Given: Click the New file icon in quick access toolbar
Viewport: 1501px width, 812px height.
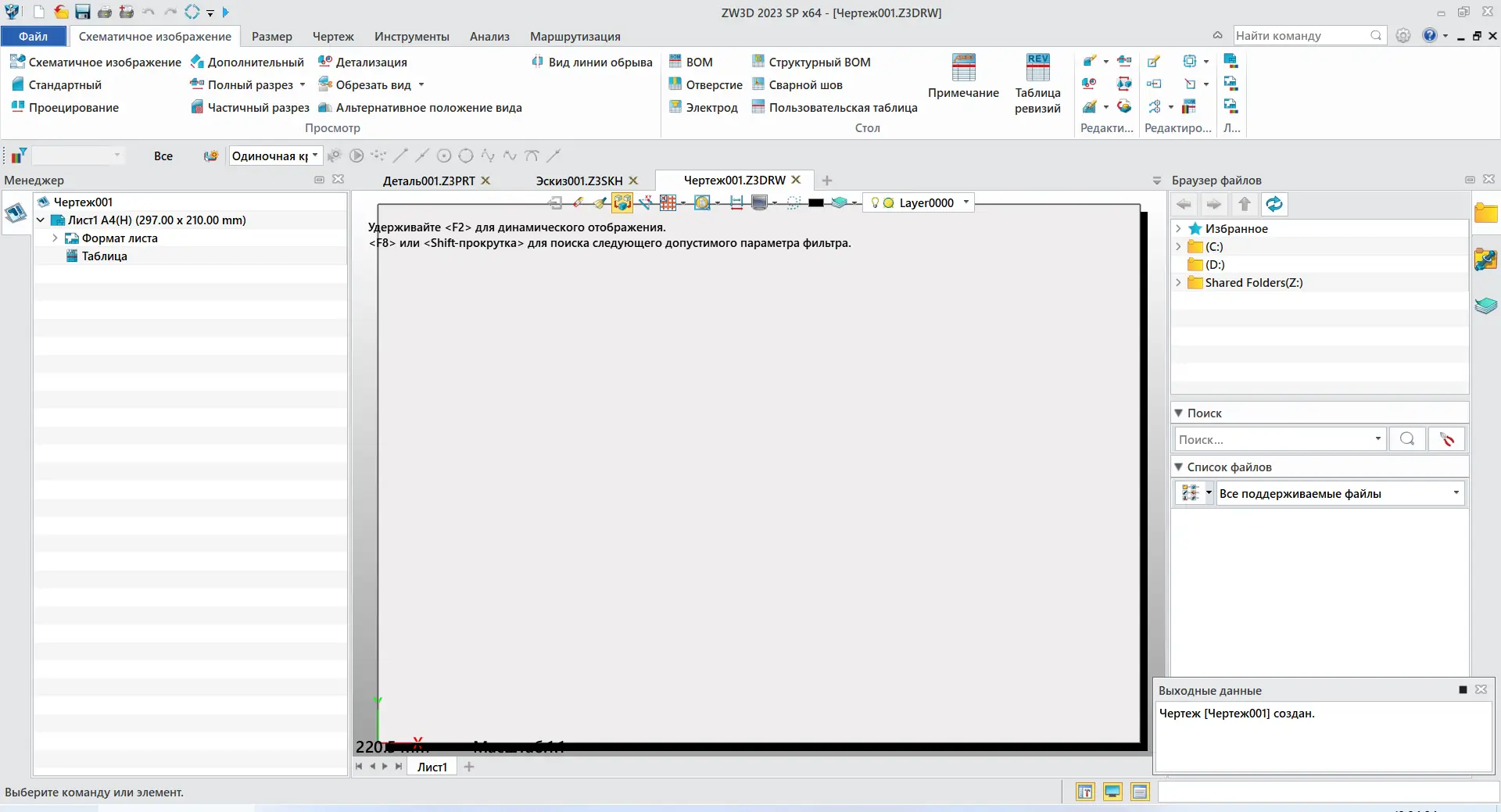Looking at the screenshot, I should 38,13.
